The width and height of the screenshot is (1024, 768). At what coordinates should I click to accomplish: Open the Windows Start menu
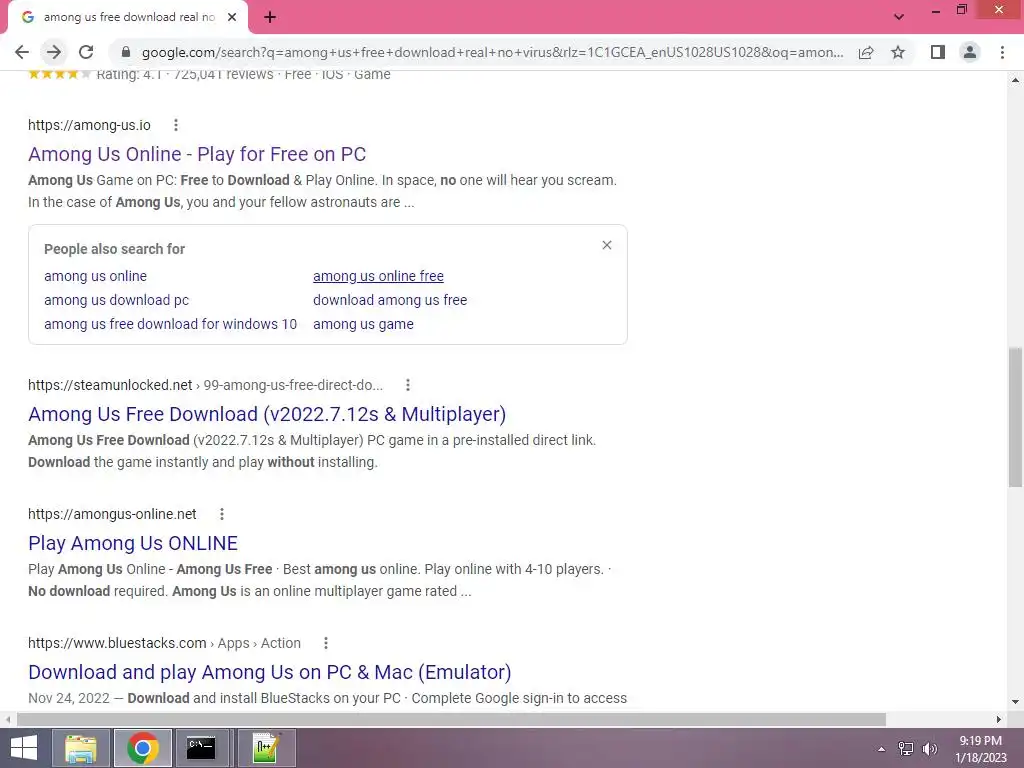click(x=23, y=748)
